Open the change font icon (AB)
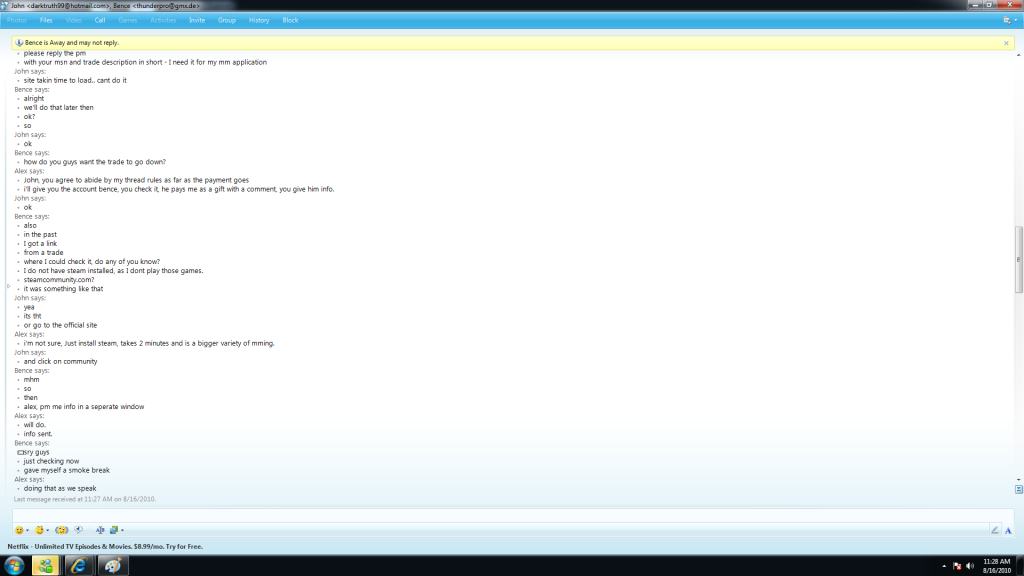 [100, 530]
